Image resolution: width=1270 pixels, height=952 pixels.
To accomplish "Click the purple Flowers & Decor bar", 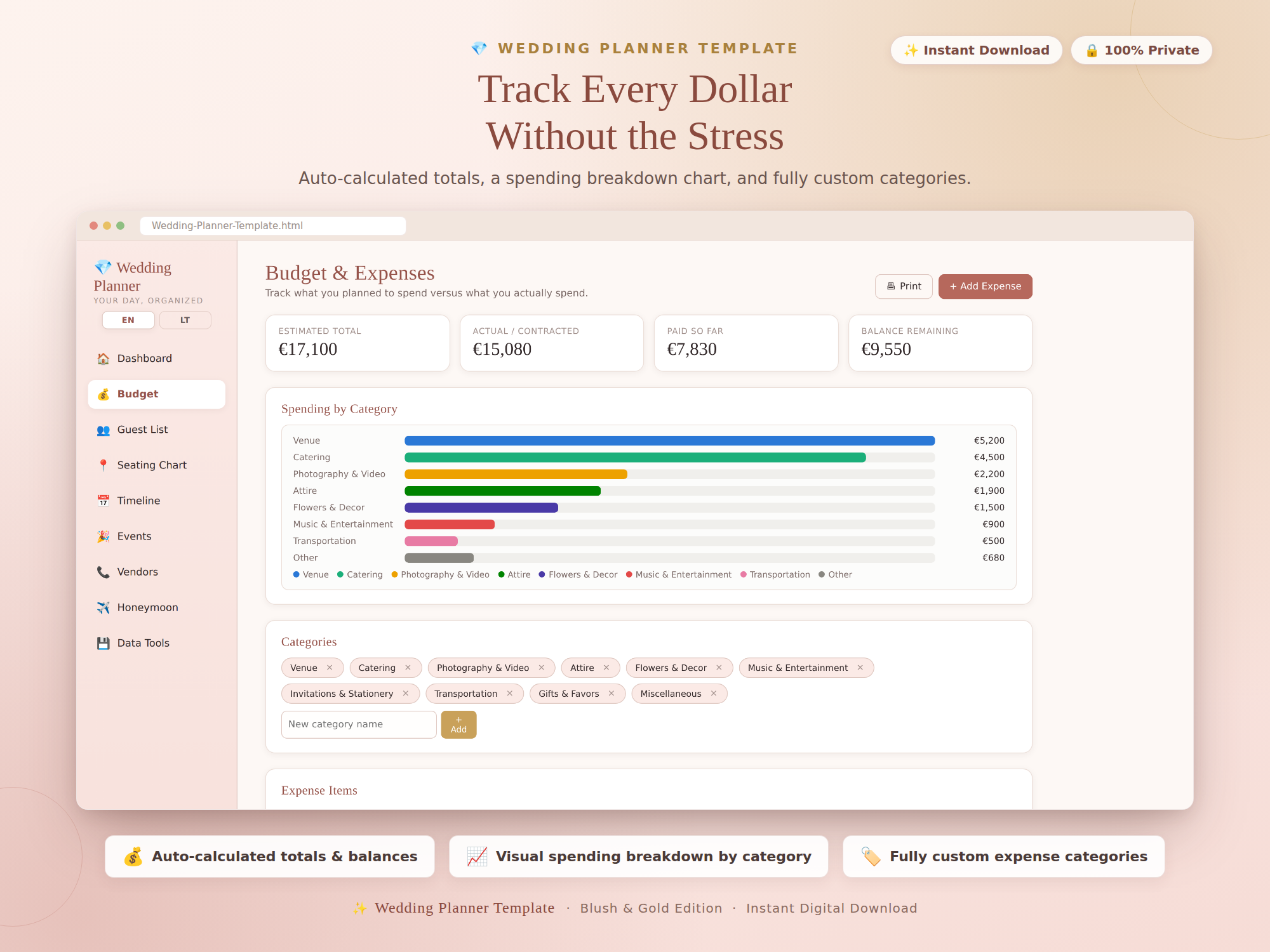I will pyautogui.click(x=481, y=508).
